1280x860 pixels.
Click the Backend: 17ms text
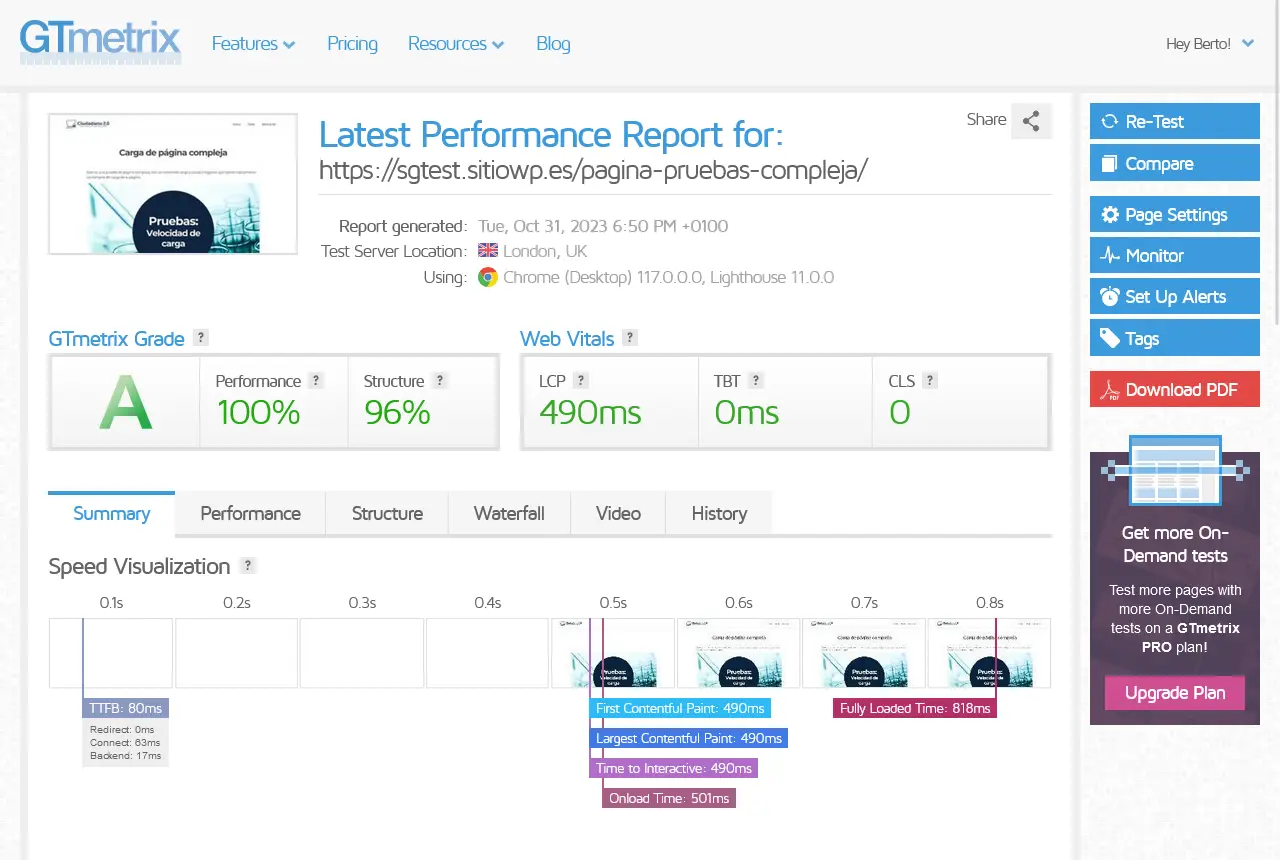click(126, 756)
